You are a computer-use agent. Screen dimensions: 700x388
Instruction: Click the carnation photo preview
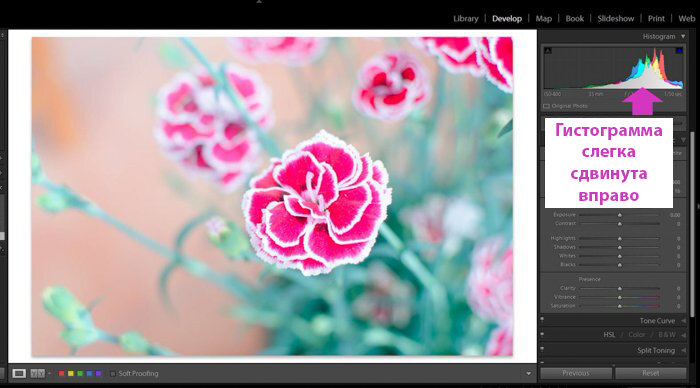pyautogui.click(x=272, y=196)
